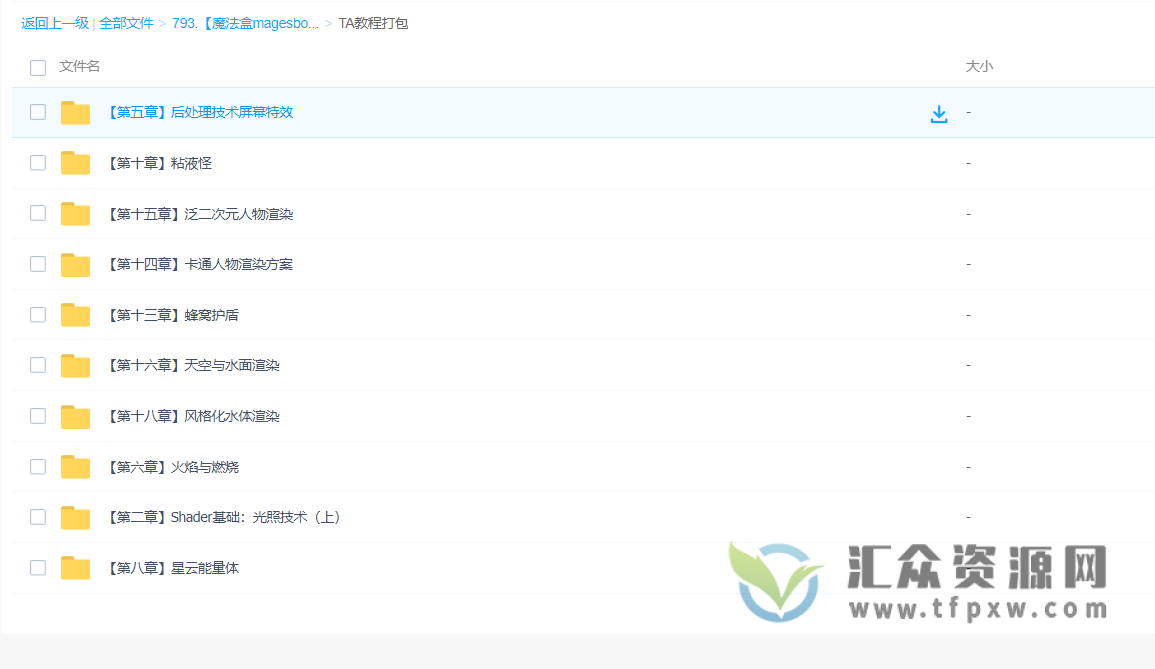The height and width of the screenshot is (669, 1155).
Task: Open 全部文件 in the breadcrumb
Action: tap(126, 23)
